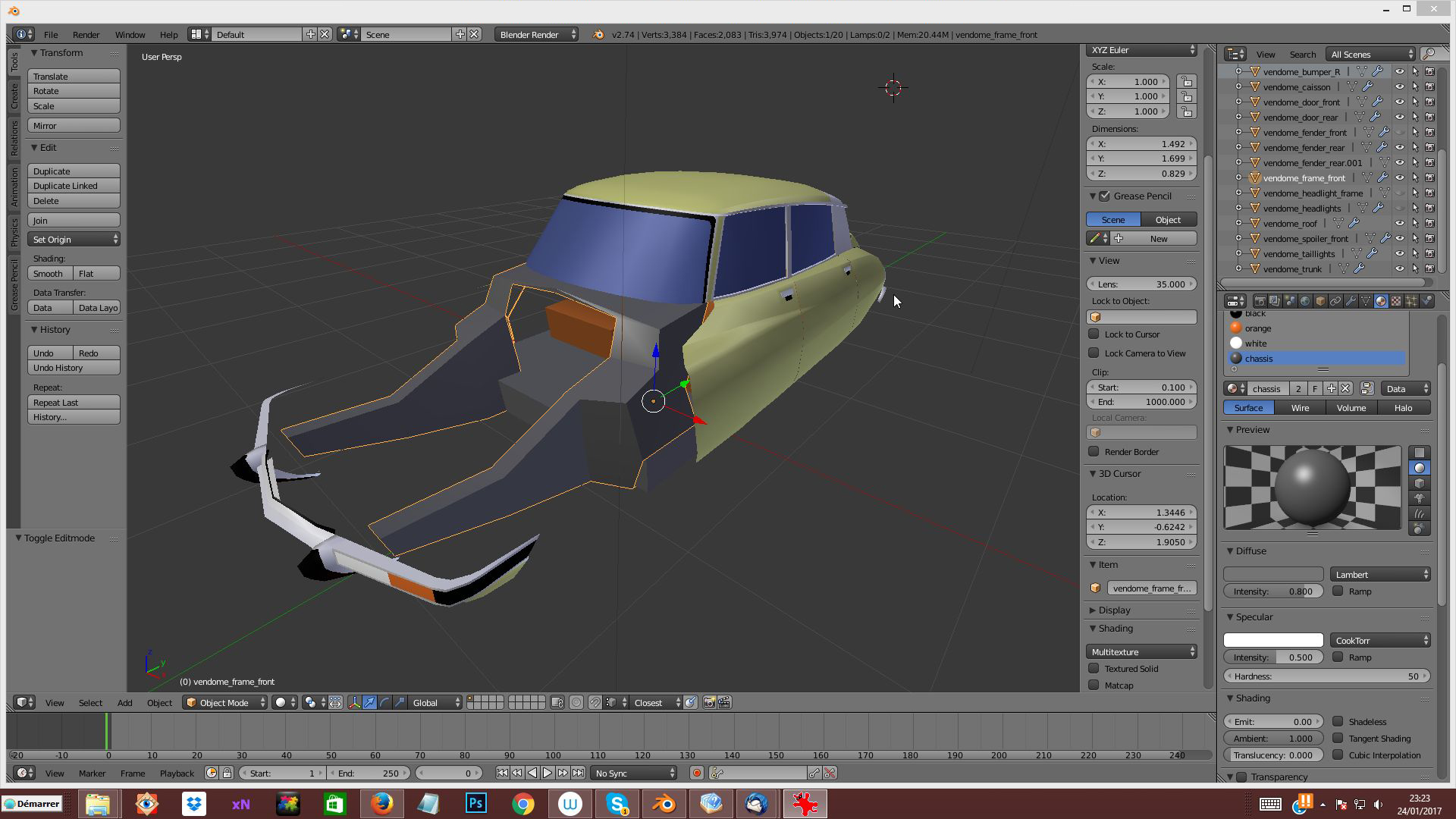Enable the Lock to Cursor checkbox
The image size is (1456, 819).
coord(1094,334)
